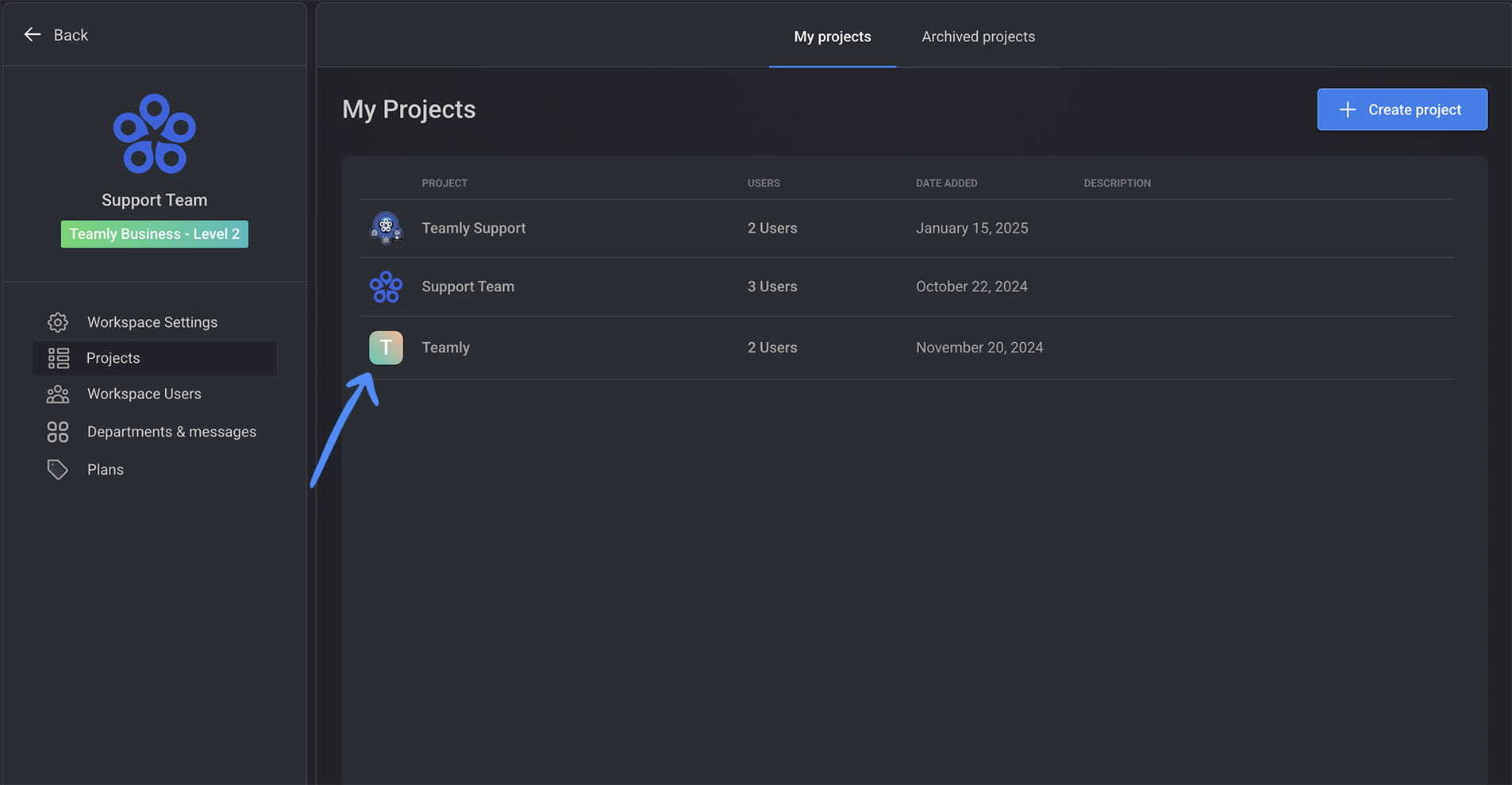Switch to Archived projects tab
Image resolution: width=1512 pixels, height=785 pixels.
(978, 37)
